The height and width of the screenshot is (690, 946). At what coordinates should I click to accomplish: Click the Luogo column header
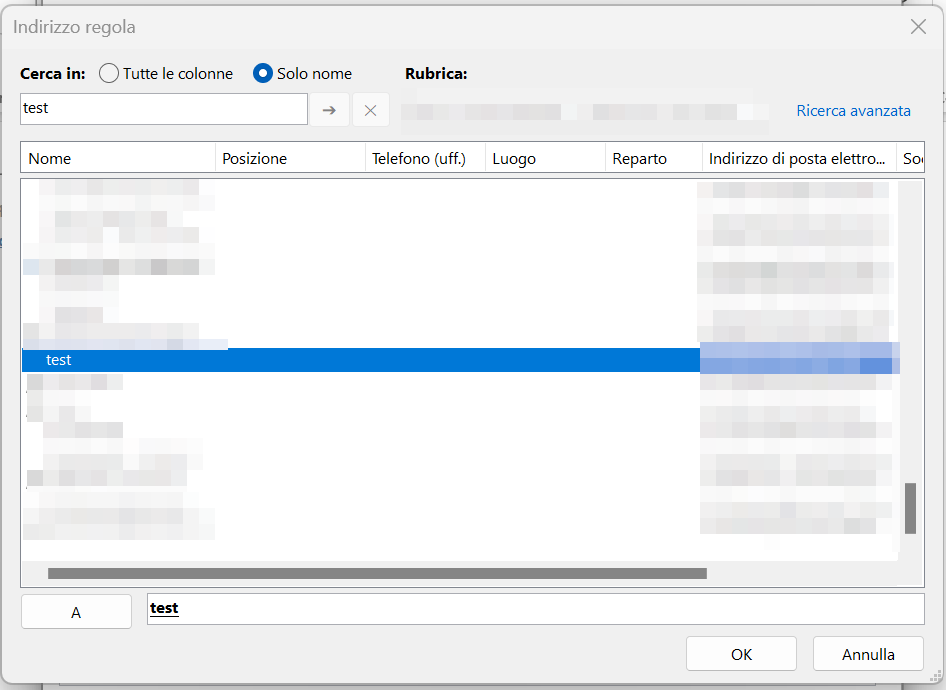click(x=545, y=158)
